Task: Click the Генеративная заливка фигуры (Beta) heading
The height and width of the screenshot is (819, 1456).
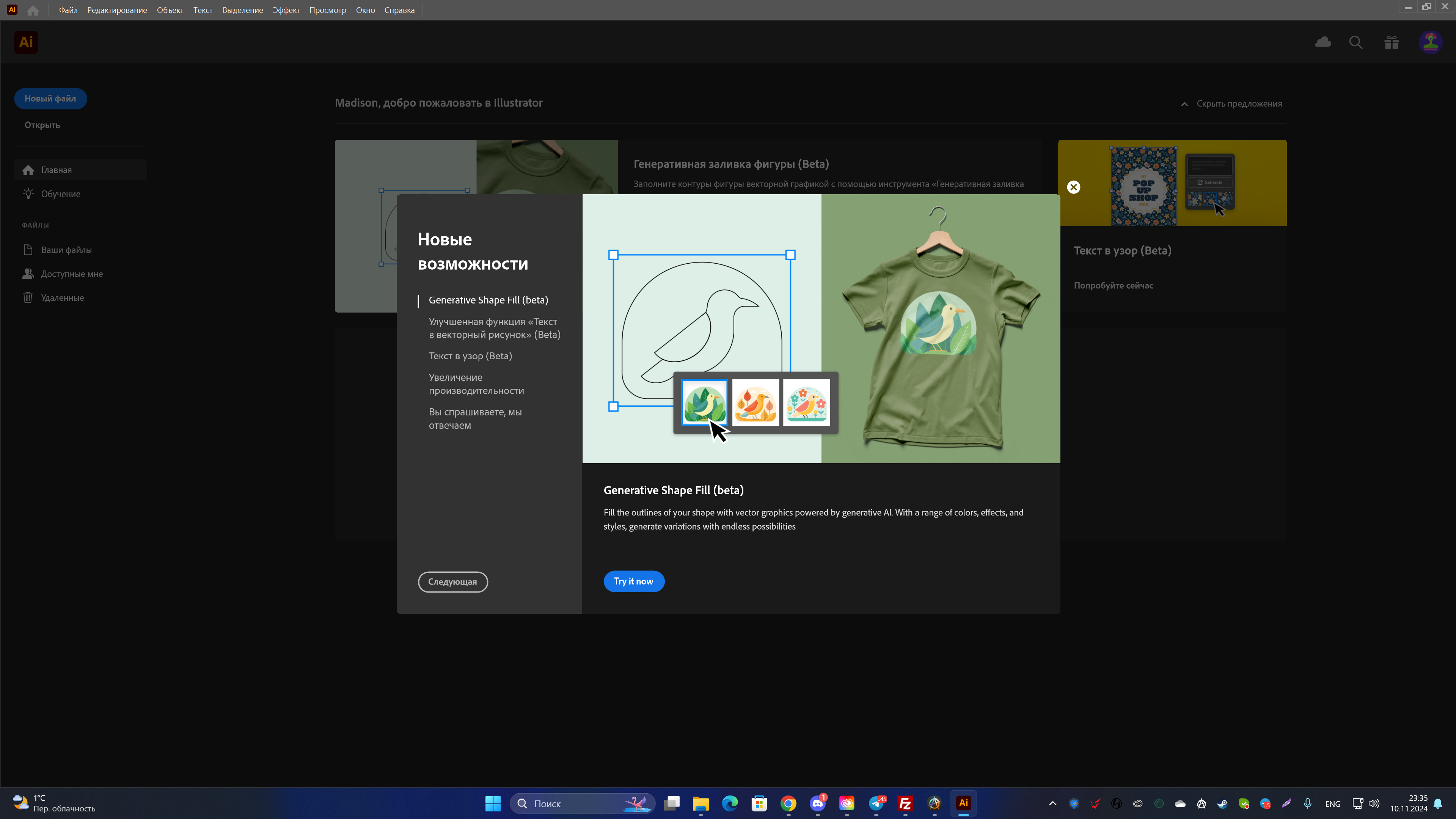Action: [x=731, y=164]
